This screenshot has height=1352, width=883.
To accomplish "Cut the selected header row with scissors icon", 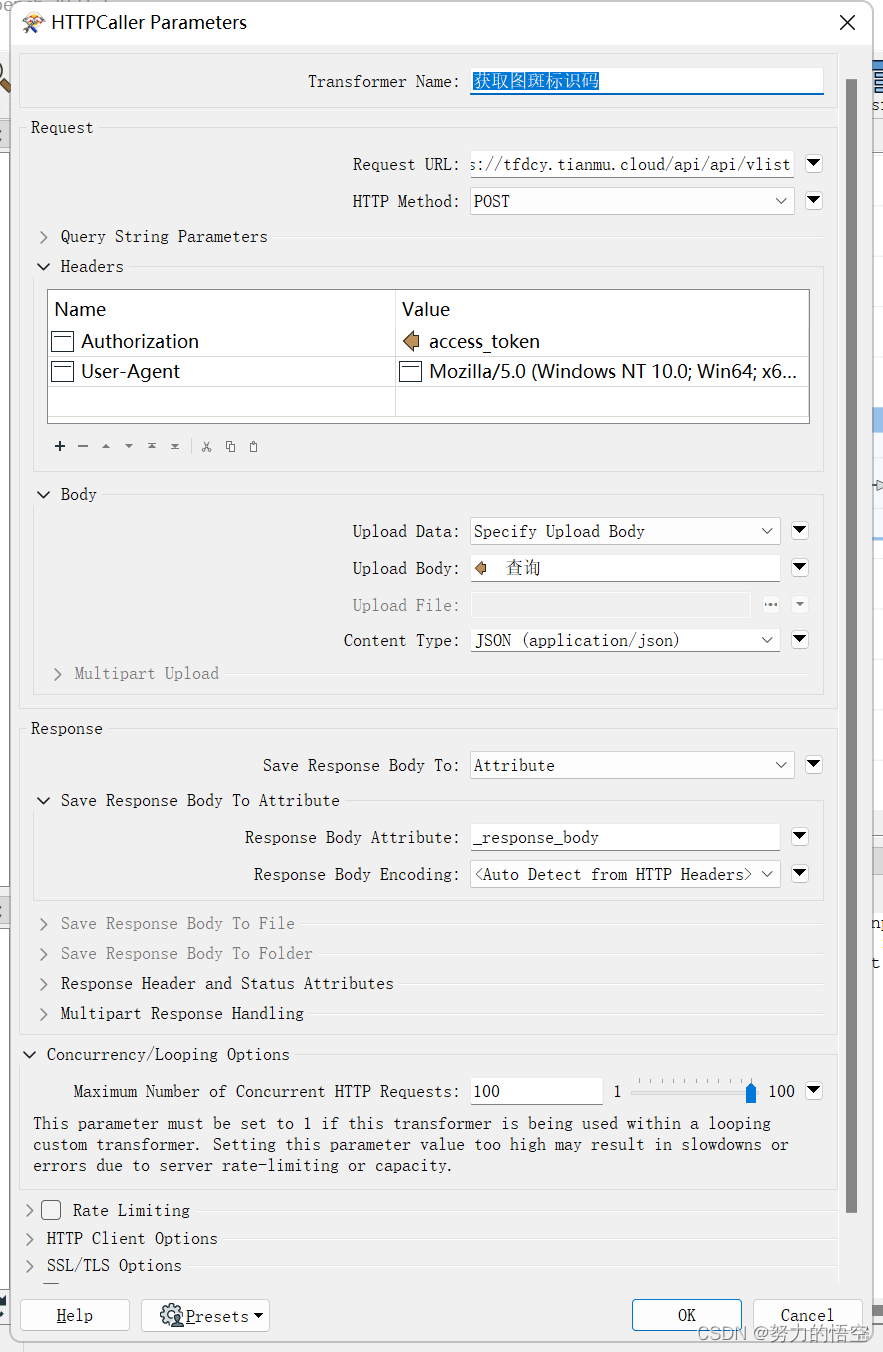I will tap(207, 446).
